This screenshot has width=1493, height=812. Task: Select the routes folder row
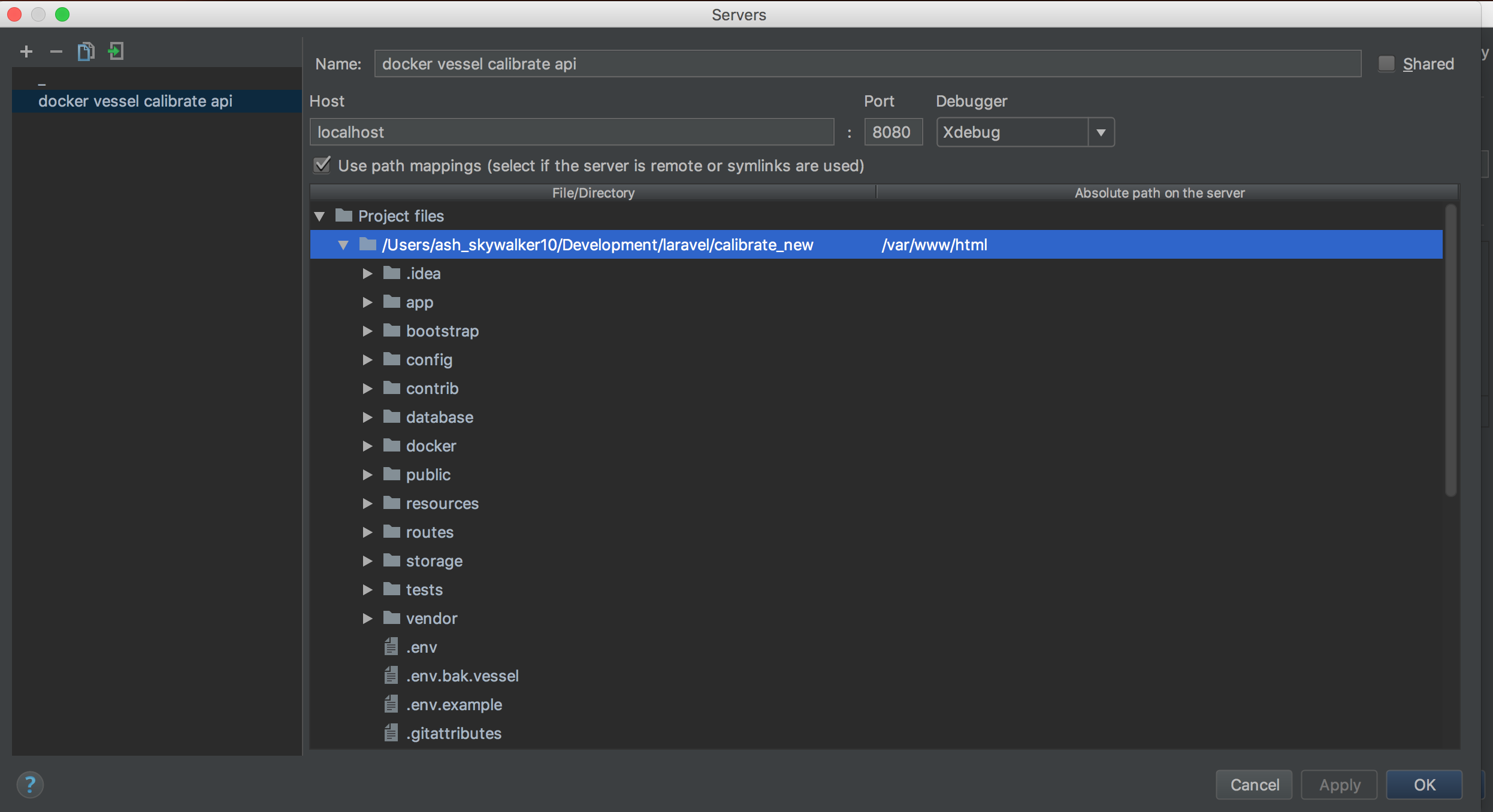(x=876, y=532)
